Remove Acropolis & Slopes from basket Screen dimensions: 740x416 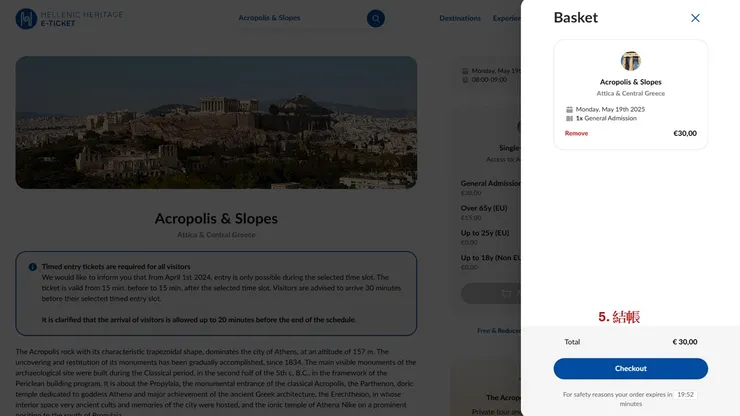click(576, 133)
